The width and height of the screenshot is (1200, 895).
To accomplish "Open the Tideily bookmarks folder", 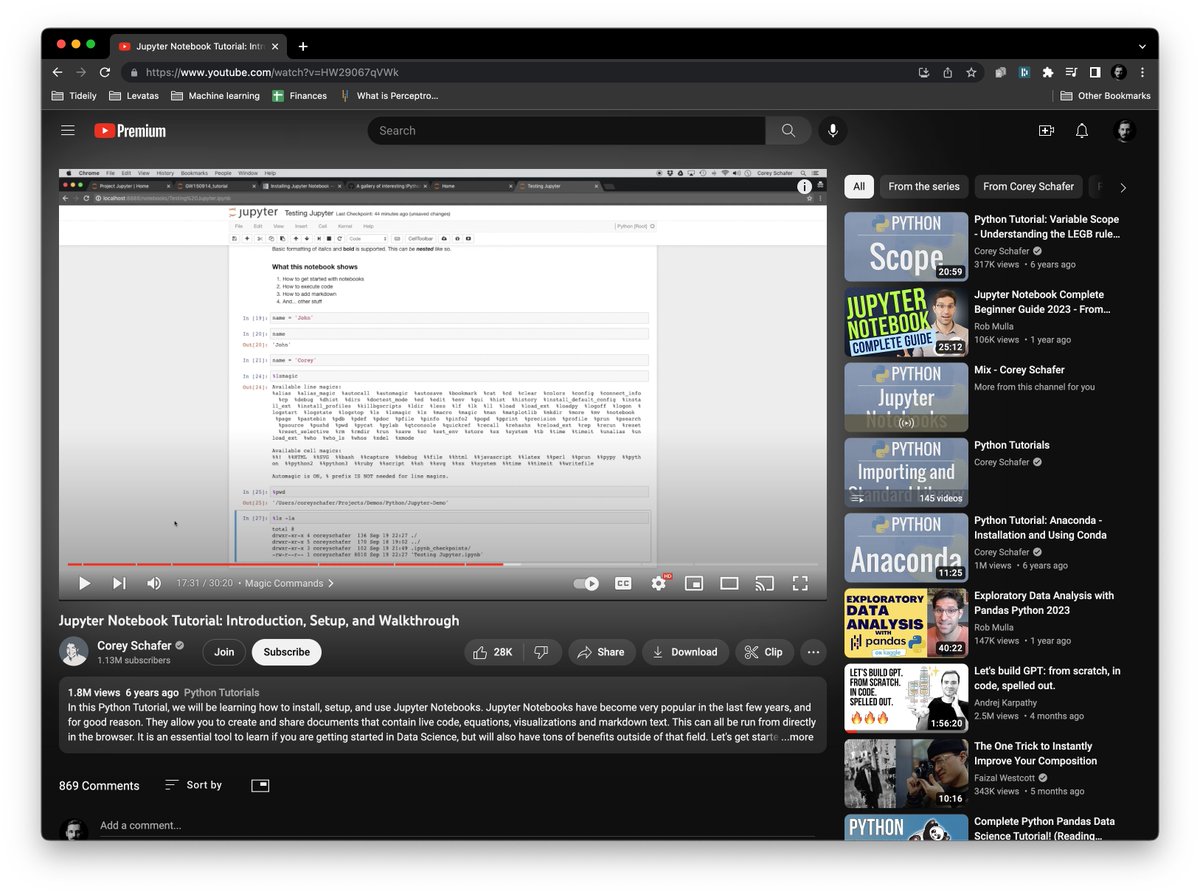I will (73, 96).
